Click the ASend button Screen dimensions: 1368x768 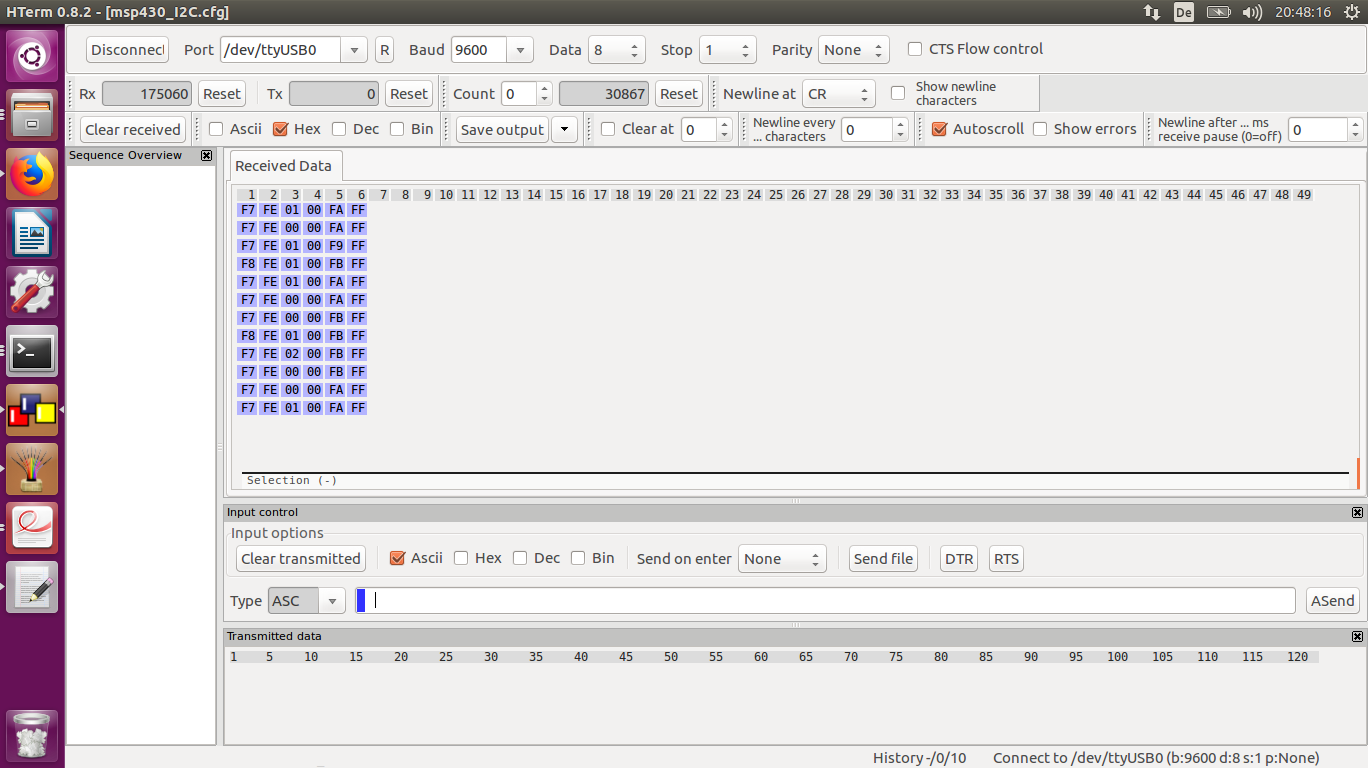[x=1332, y=601]
